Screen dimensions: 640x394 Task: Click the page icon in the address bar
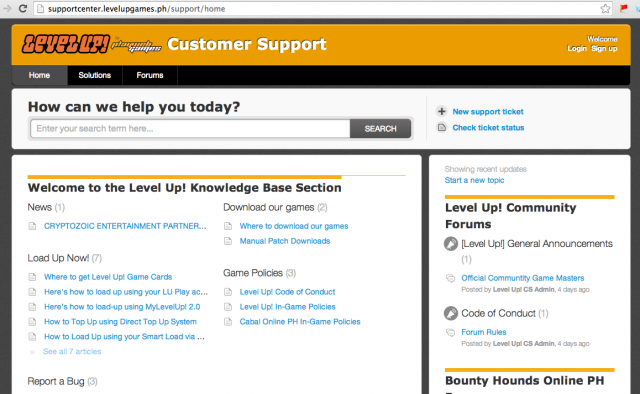coord(40,9)
